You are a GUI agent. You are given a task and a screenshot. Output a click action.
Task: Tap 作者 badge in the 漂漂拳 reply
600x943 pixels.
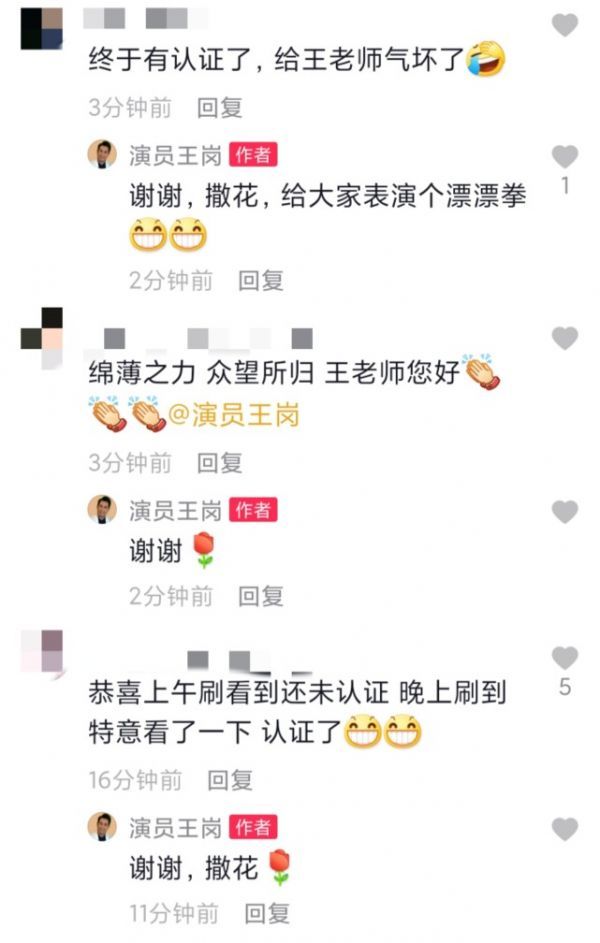(x=253, y=155)
